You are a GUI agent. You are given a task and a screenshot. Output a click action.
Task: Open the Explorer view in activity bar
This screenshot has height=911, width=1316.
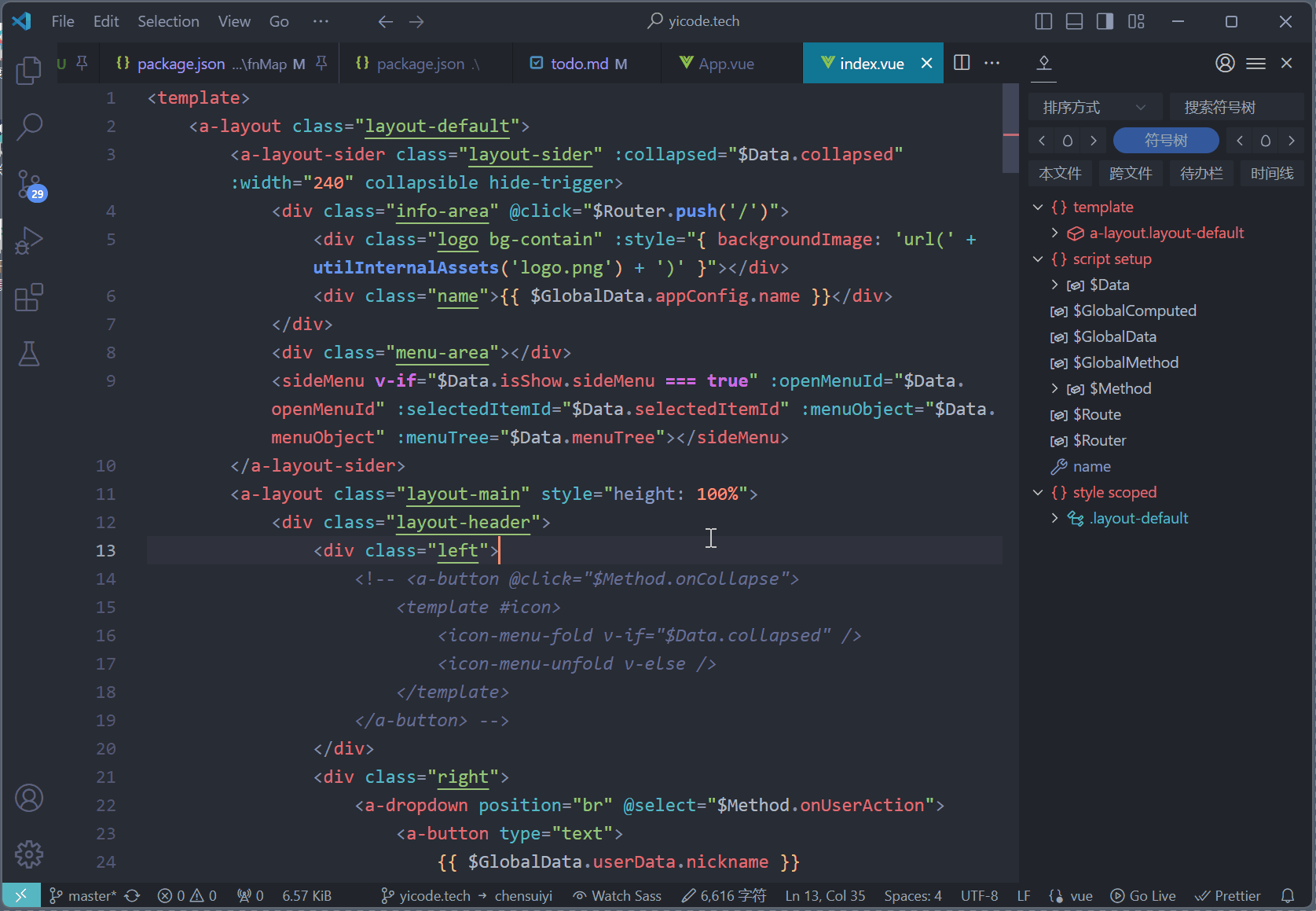pyautogui.click(x=29, y=70)
